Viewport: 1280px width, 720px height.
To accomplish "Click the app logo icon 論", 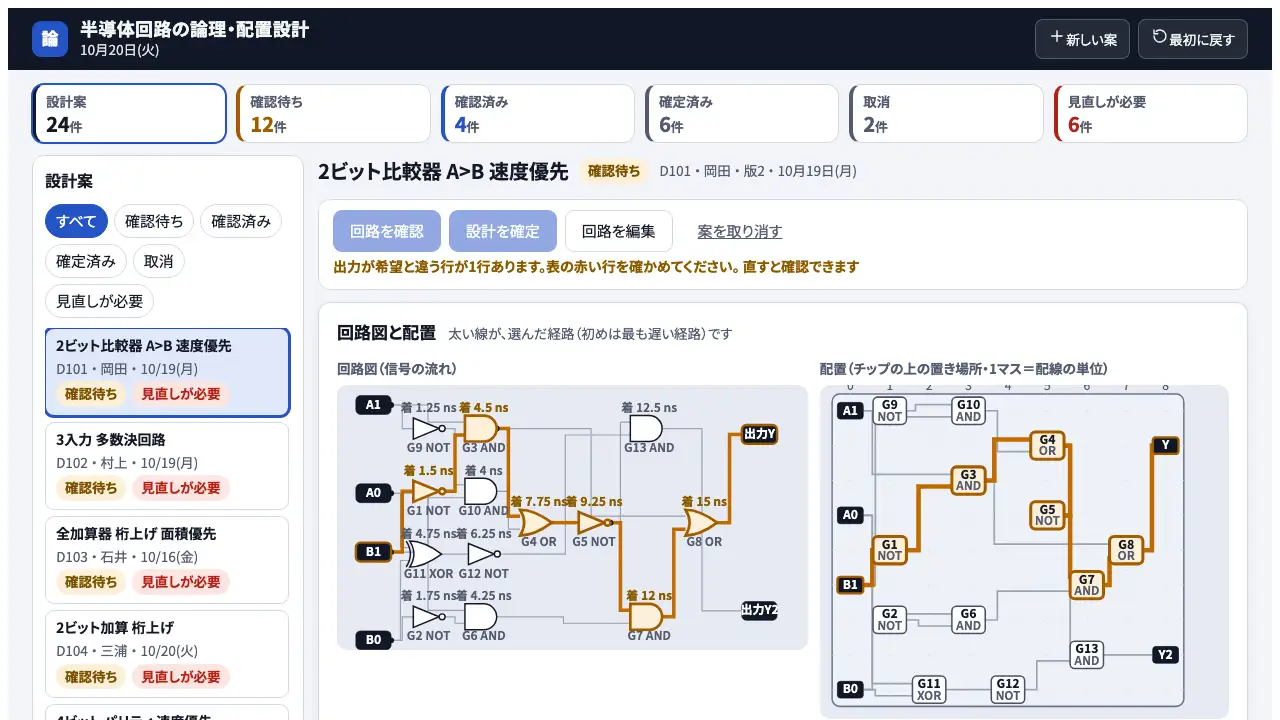I will coord(50,39).
